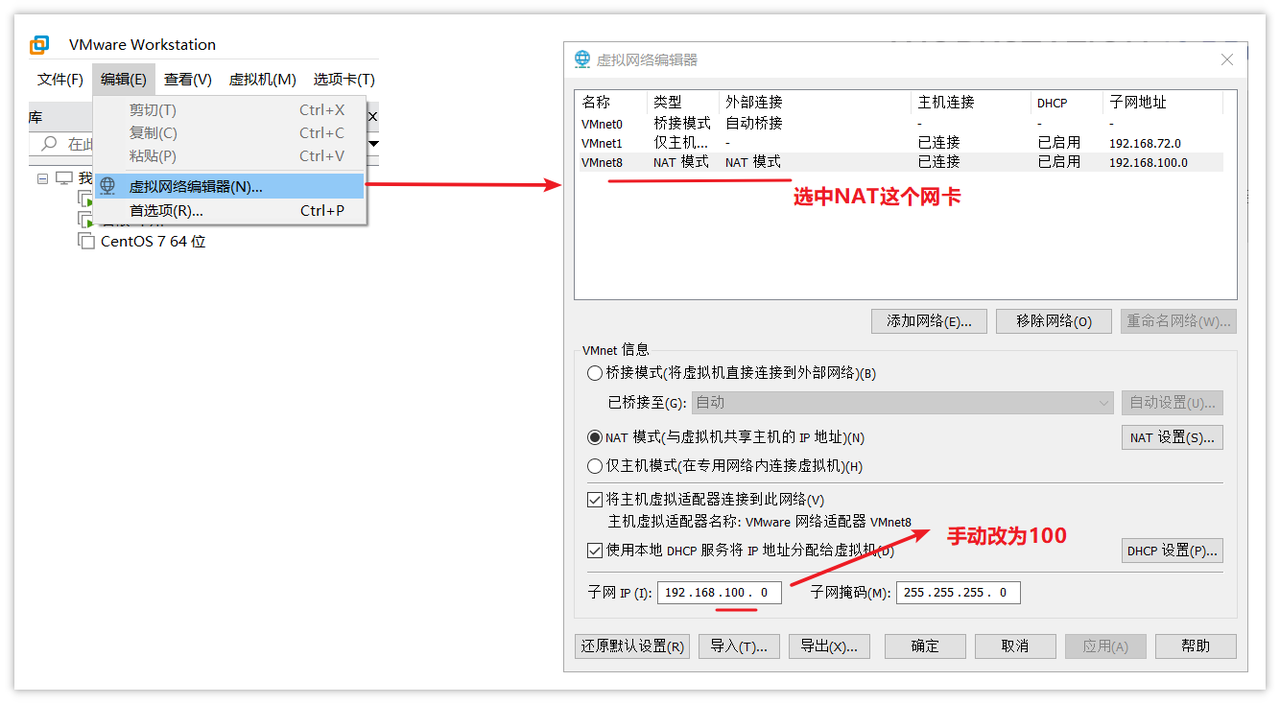Click the 添加网络(E)... button

pos(929,321)
